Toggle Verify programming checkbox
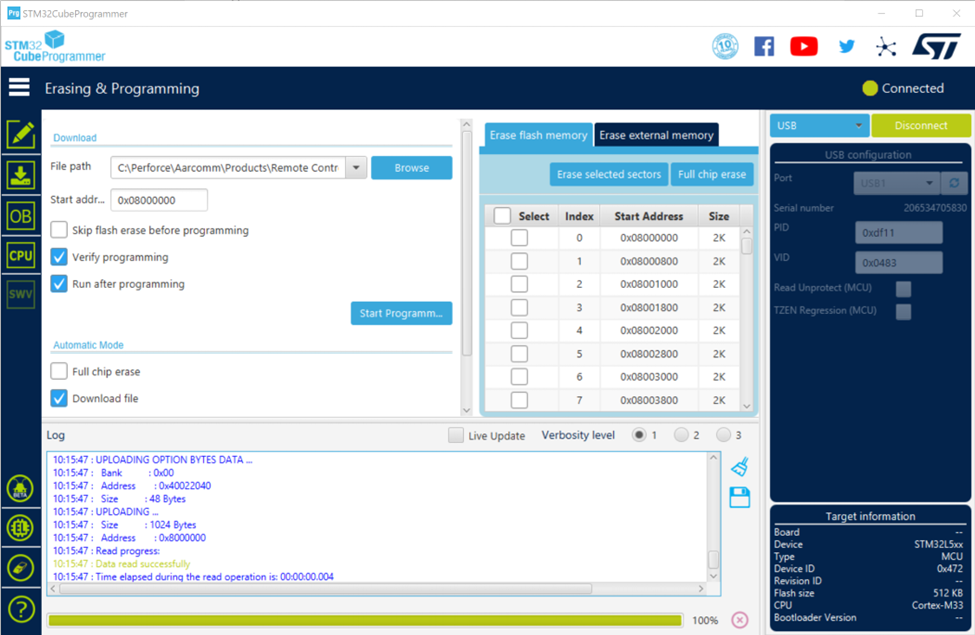The image size is (975, 635). pos(59,256)
